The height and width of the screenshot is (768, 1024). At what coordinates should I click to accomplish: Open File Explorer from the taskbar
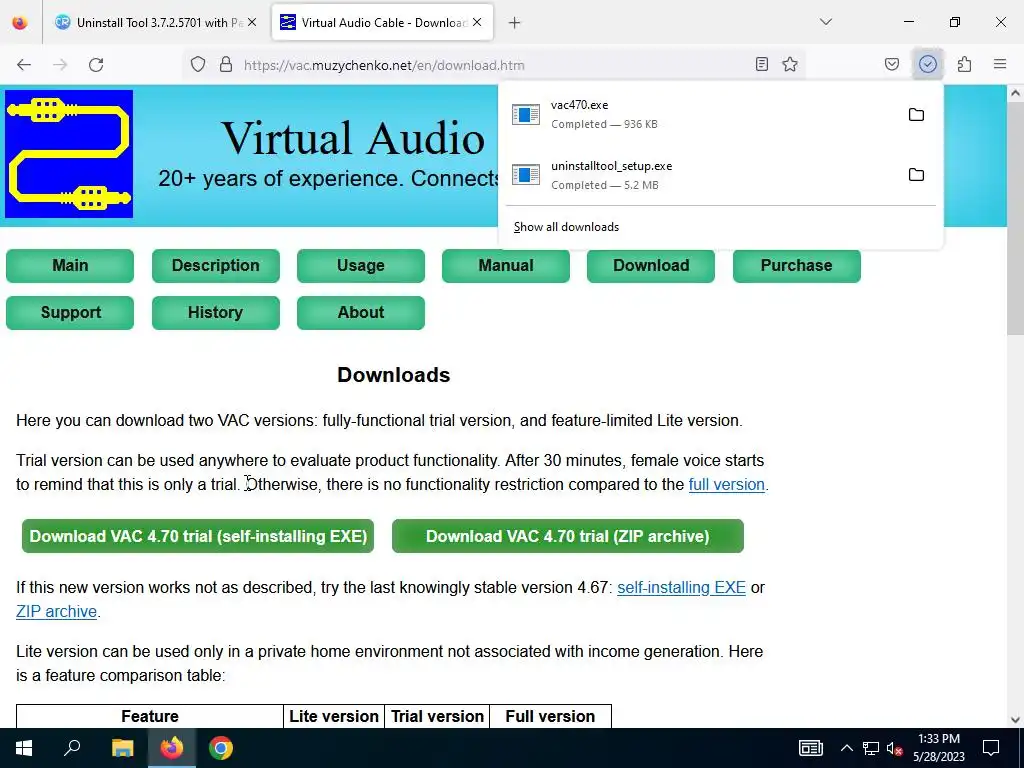(x=122, y=748)
